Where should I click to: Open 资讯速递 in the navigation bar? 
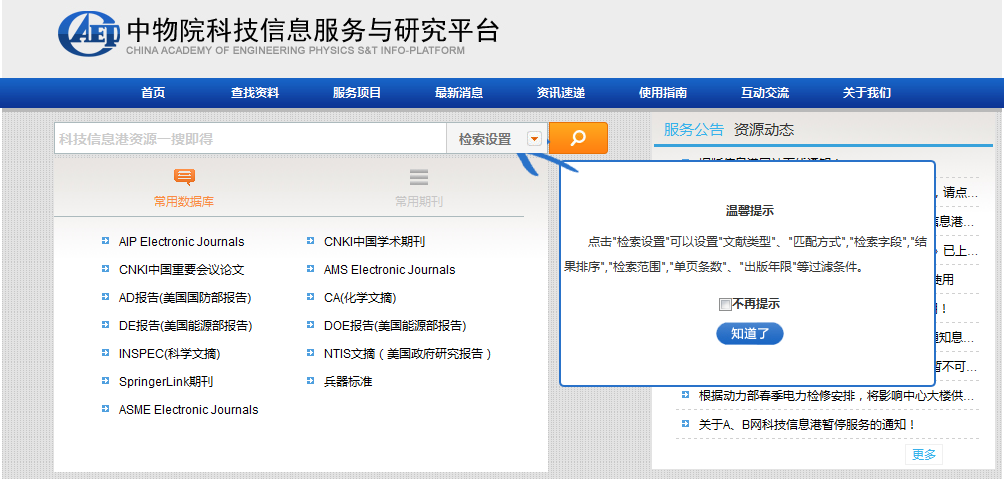click(561, 93)
